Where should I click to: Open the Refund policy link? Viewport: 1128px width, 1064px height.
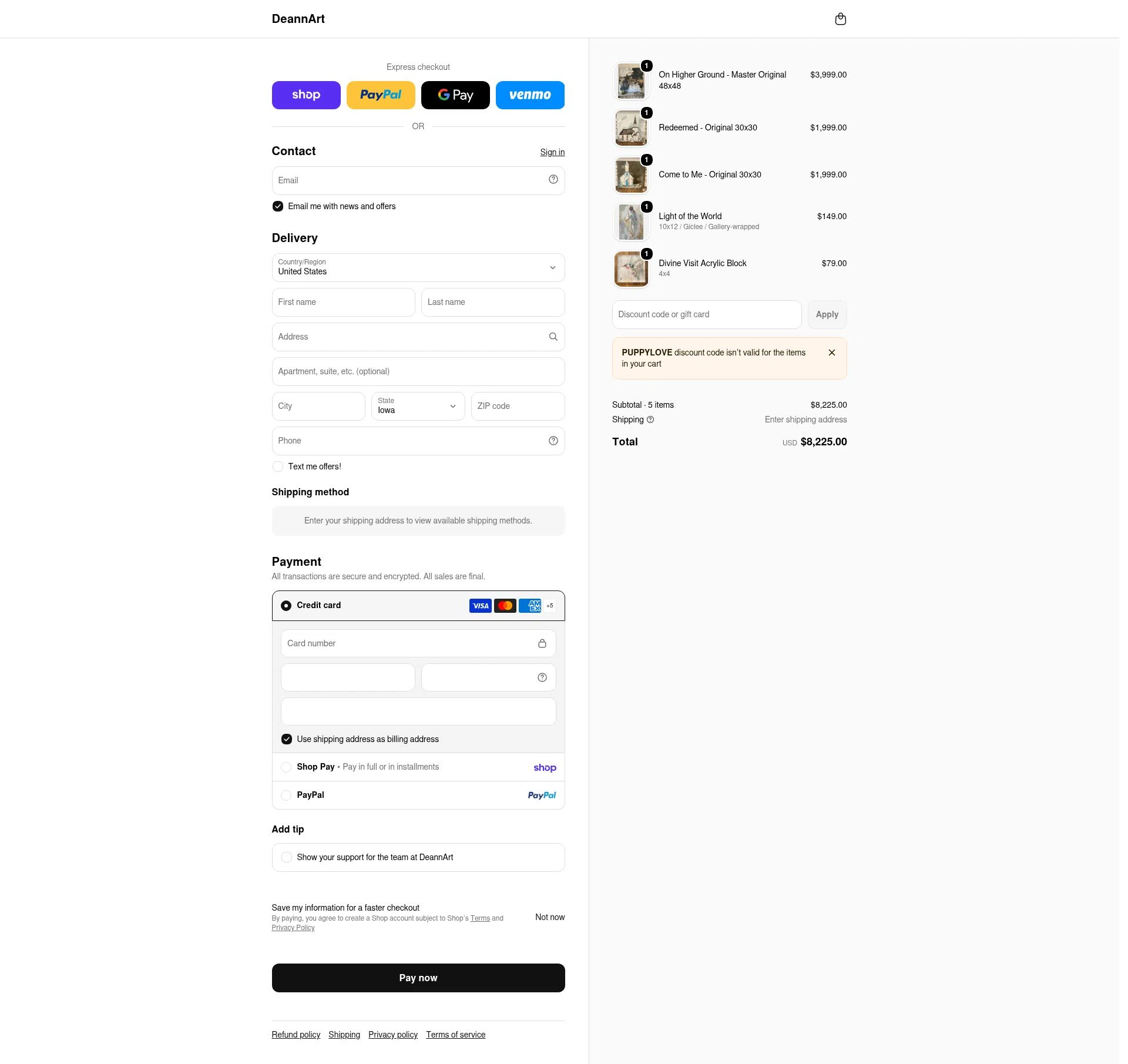pyautogui.click(x=296, y=1035)
